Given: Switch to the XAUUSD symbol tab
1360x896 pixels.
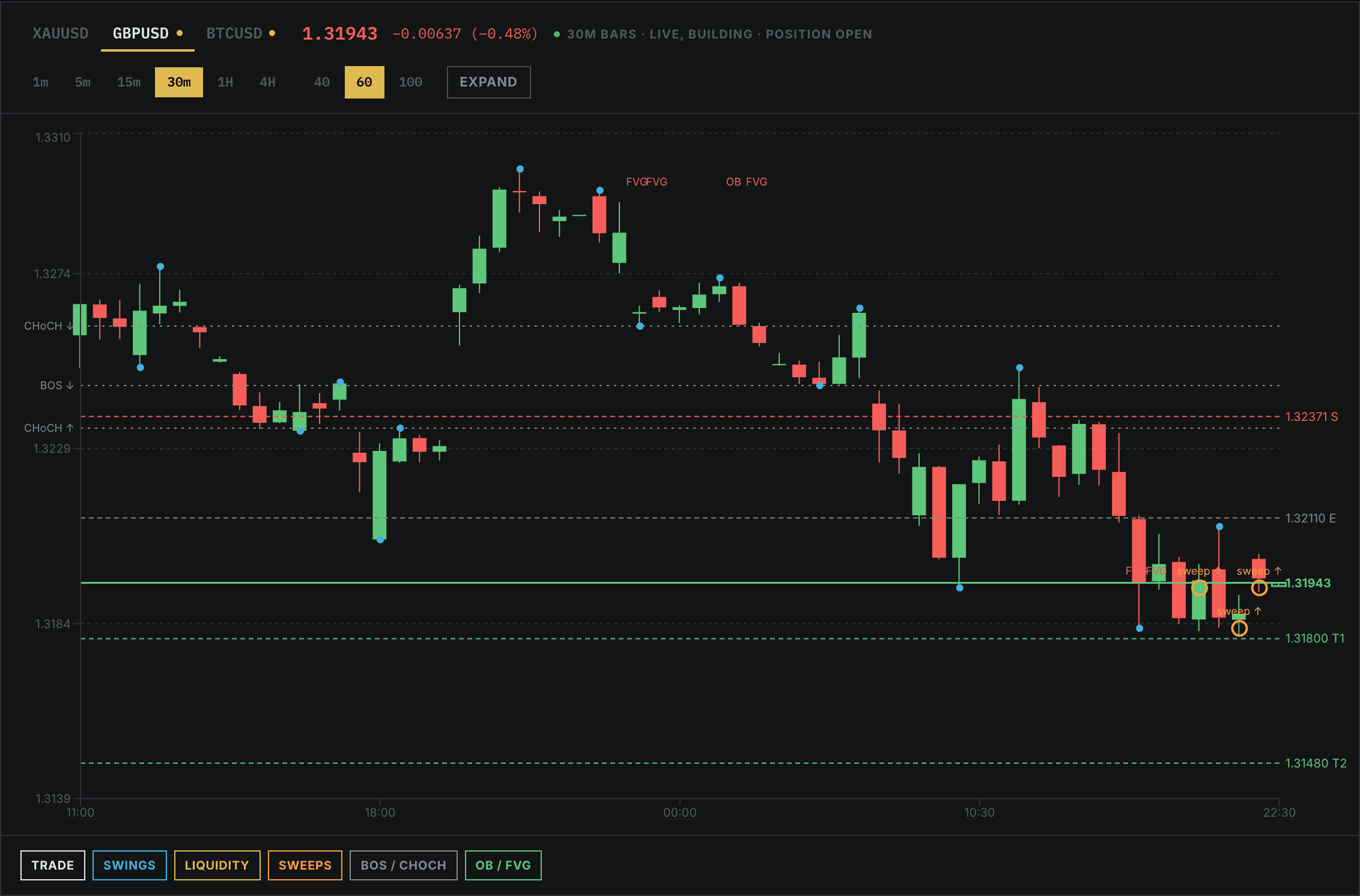Looking at the screenshot, I should 60,34.
